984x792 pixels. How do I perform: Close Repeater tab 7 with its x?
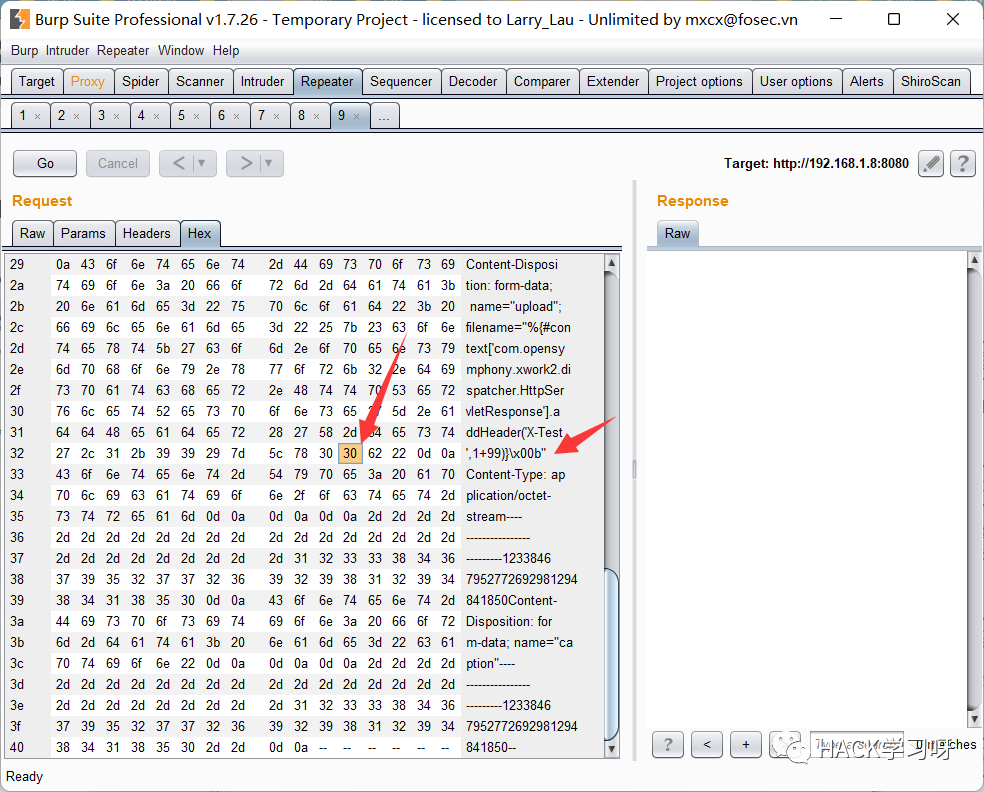pyautogui.click(x=277, y=116)
